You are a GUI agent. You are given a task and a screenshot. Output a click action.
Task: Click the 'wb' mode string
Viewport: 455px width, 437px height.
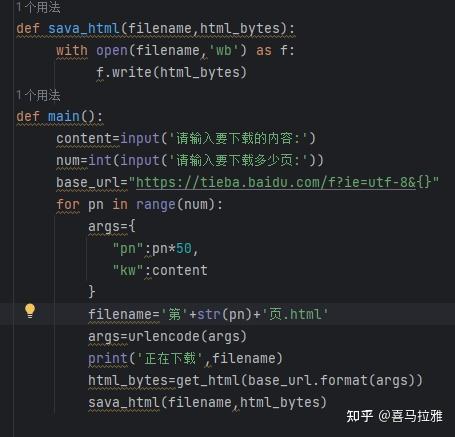tap(224, 50)
